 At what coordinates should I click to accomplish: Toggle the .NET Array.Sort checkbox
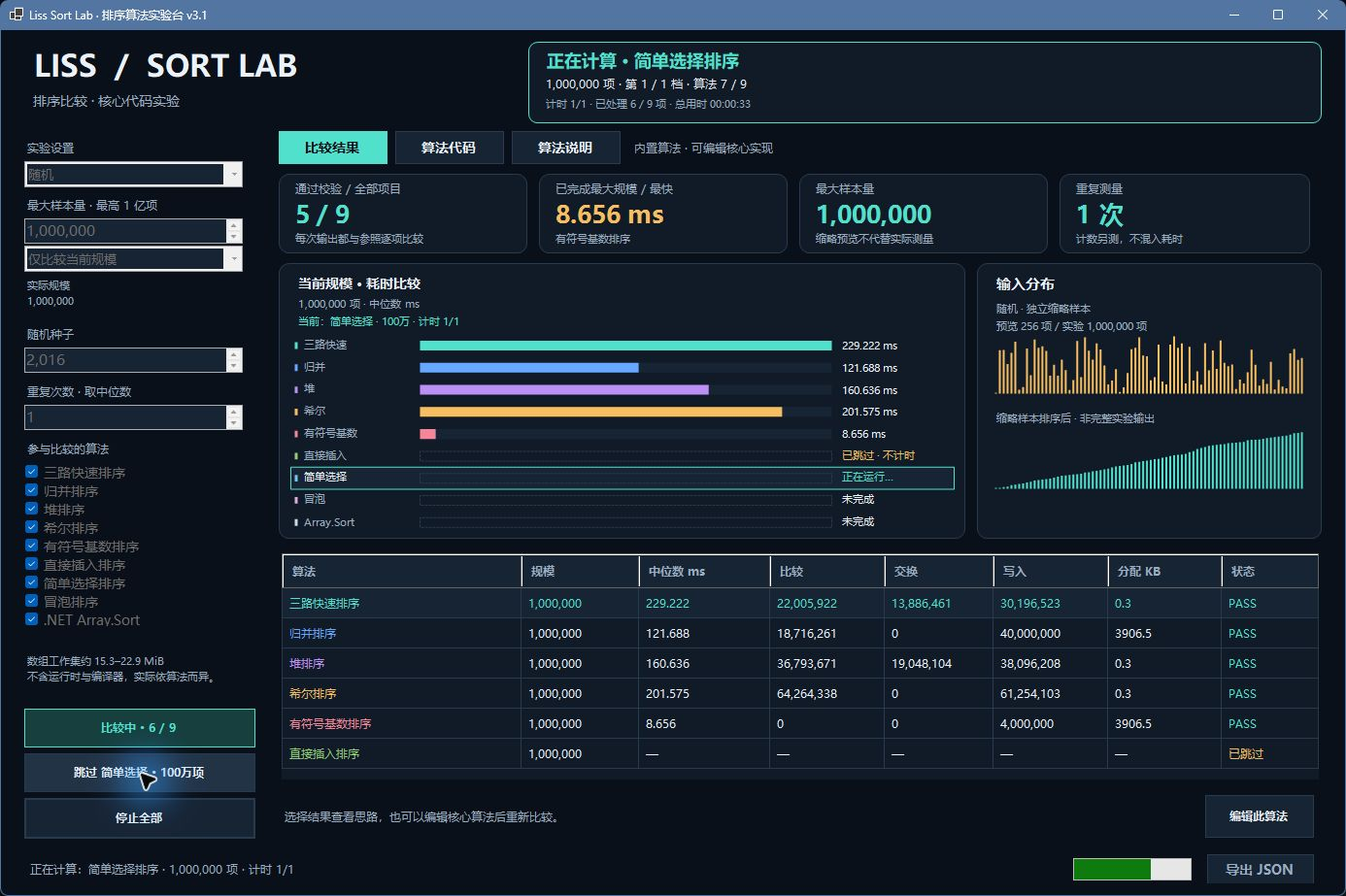coord(32,620)
